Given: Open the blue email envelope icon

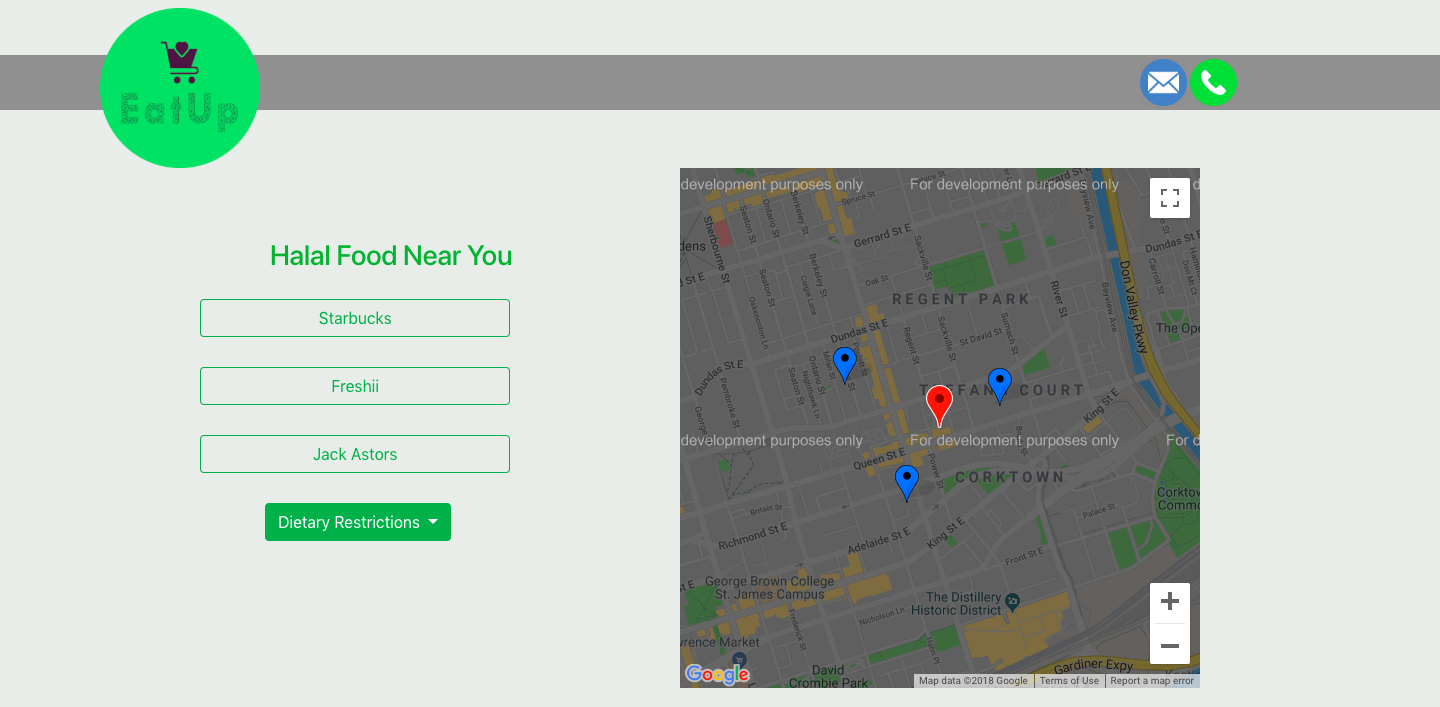Looking at the screenshot, I should [x=1163, y=82].
